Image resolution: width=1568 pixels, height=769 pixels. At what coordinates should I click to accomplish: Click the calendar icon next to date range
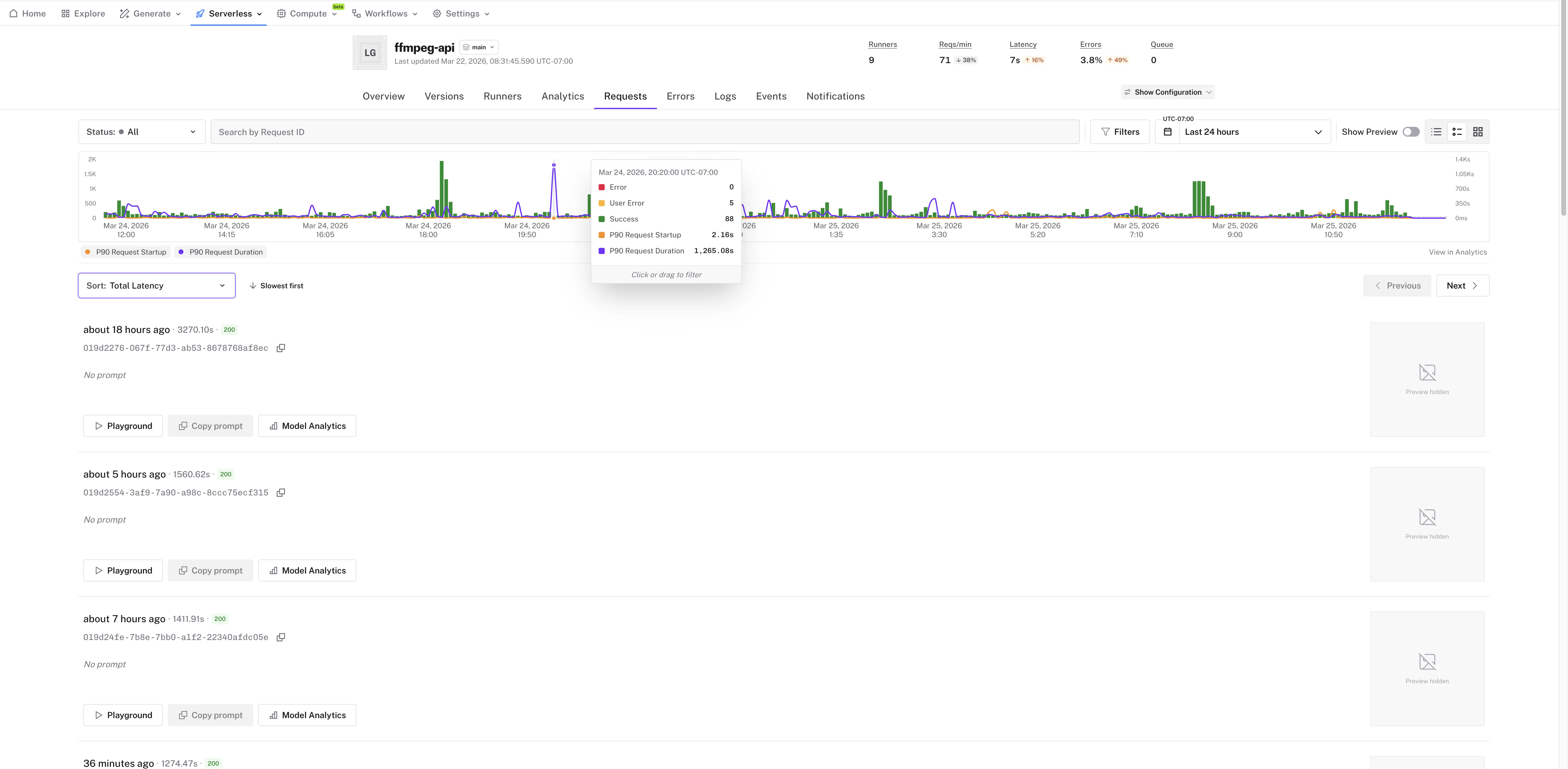coord(1167,131)
